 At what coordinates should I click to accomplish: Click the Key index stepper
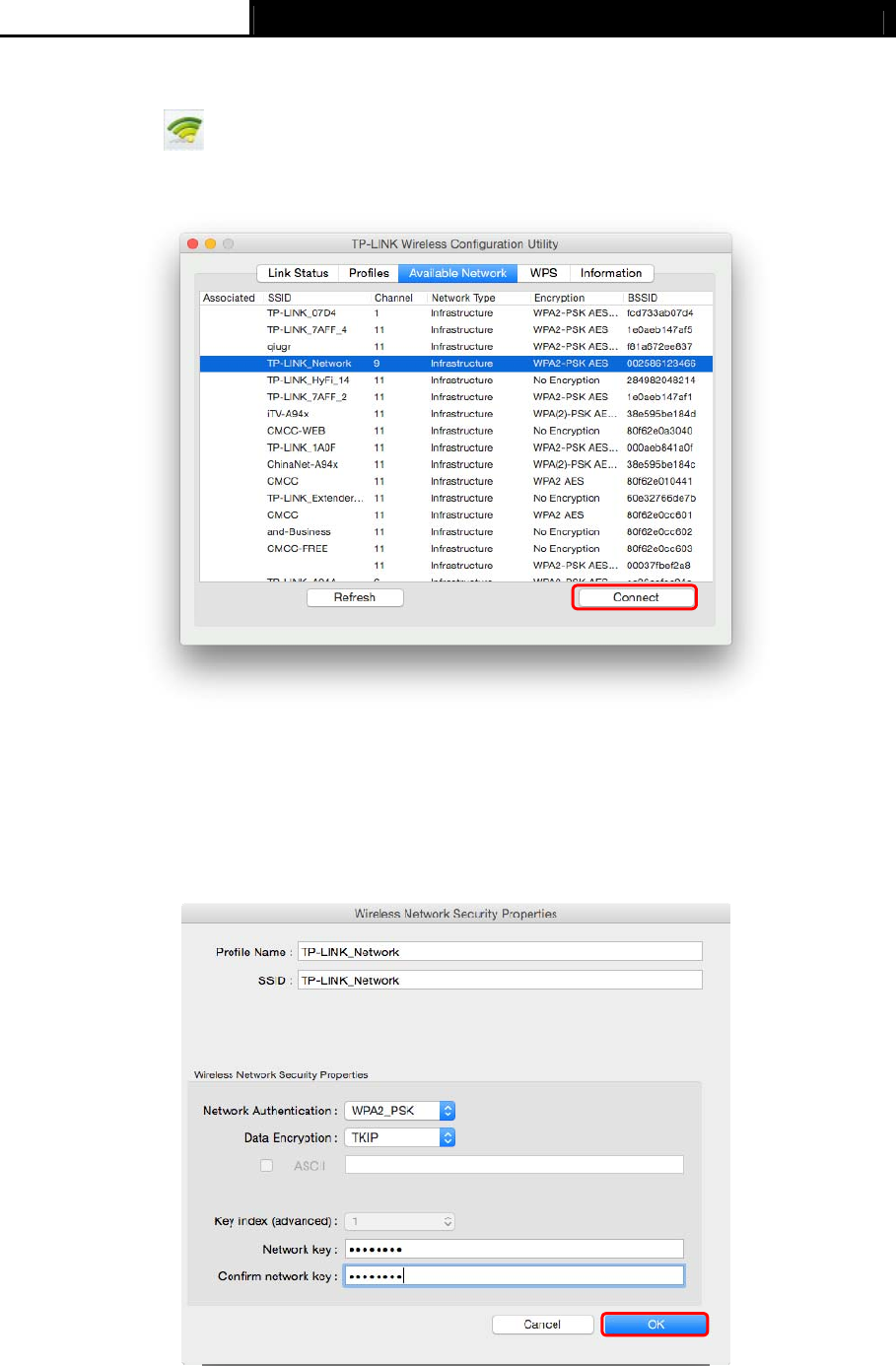pyautogui.click(x=448, y=1221)
